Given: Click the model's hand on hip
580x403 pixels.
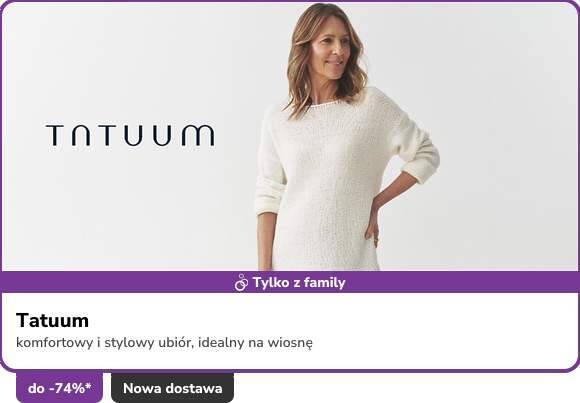Looking at the screenshot, I should pyautogui.click(x=372, y=229).
